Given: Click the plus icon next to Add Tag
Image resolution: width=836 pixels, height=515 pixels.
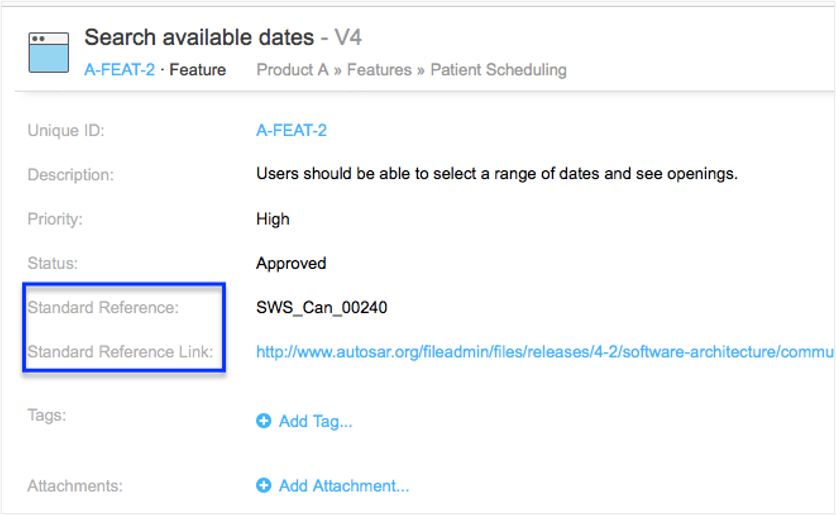Looking at the screenshot, I should pos(264,421).
